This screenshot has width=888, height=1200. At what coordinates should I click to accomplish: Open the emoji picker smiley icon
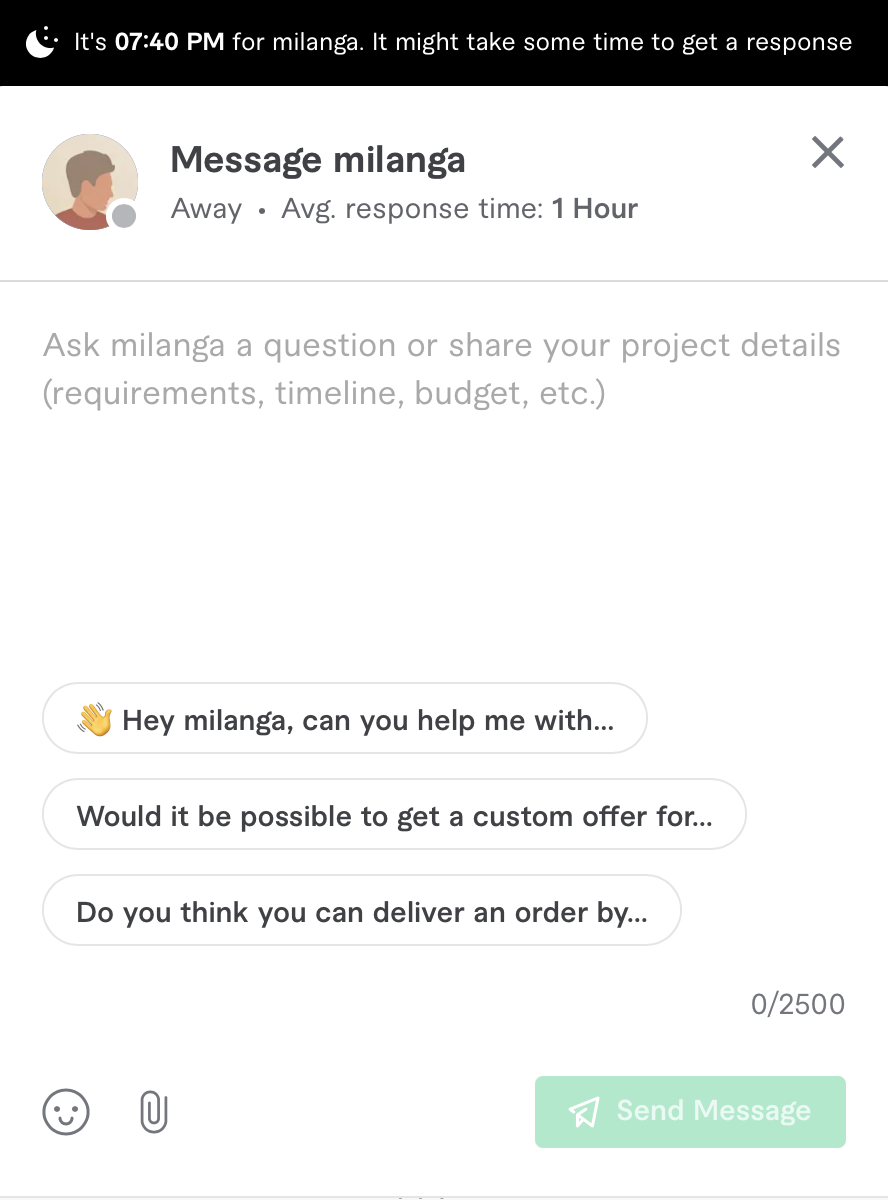66,1111
